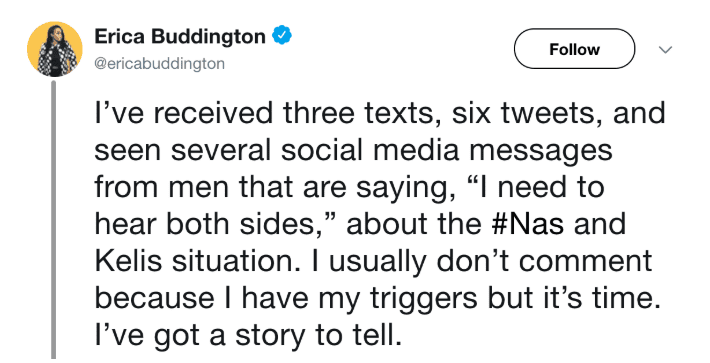Click the Erica Buddington display name
The height and width of the screenshot is (363, 710).
(x=180, y=36)
